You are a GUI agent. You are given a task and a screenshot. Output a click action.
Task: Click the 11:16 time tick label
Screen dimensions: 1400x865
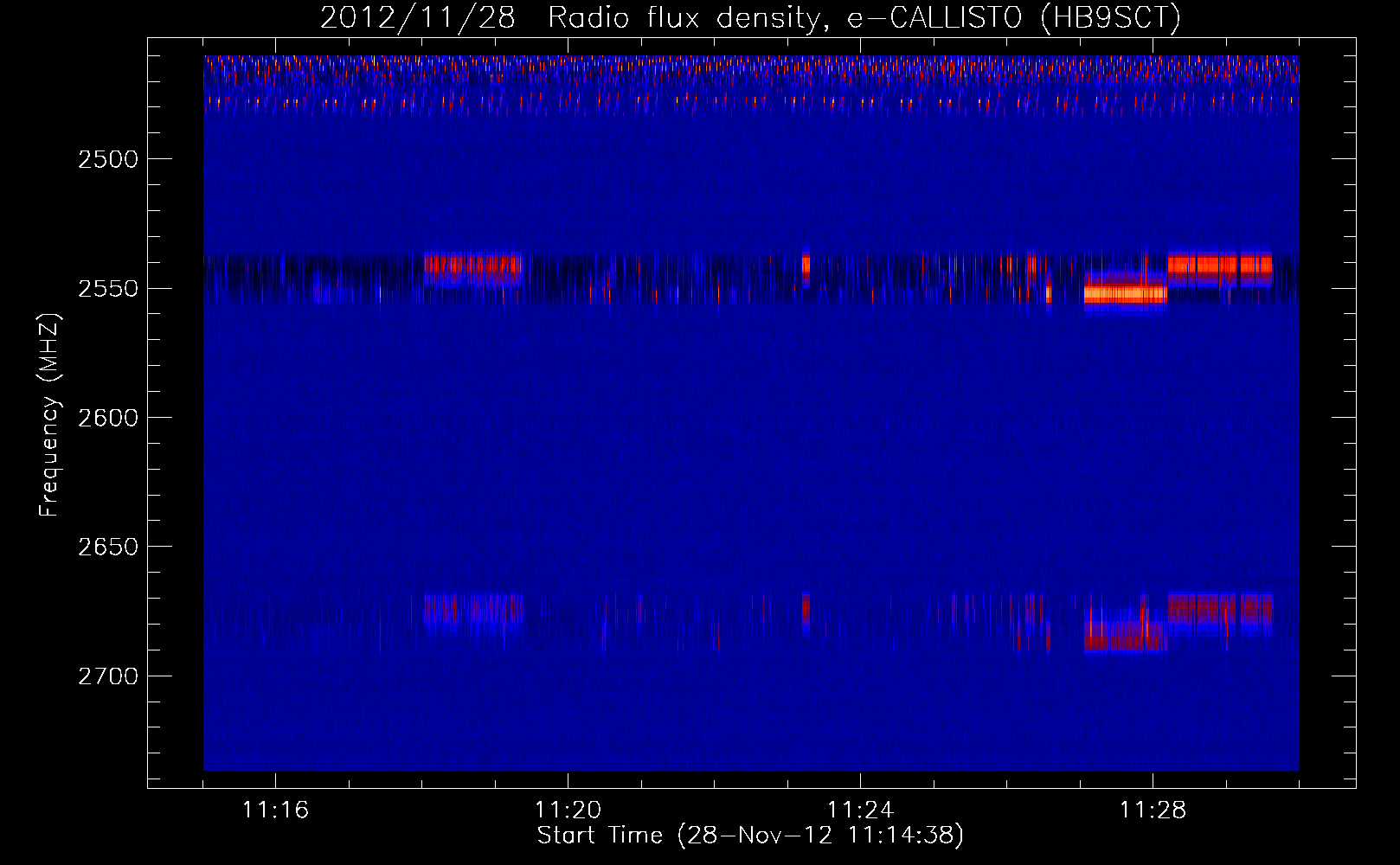[x=275, y=811]
